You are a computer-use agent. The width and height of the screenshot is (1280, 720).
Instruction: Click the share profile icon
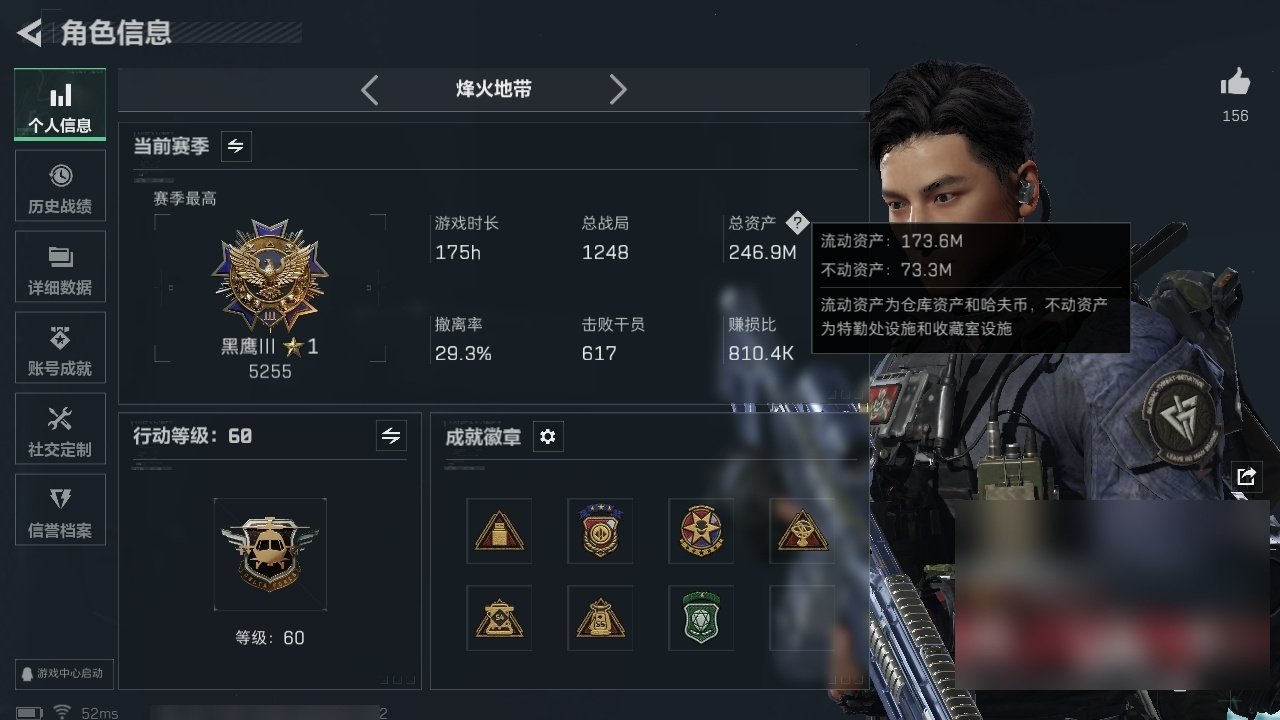[x=1246, y=476]
